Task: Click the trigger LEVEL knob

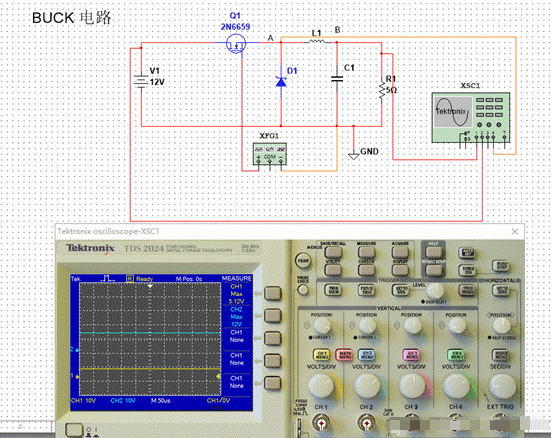Action: click(435, 290)
